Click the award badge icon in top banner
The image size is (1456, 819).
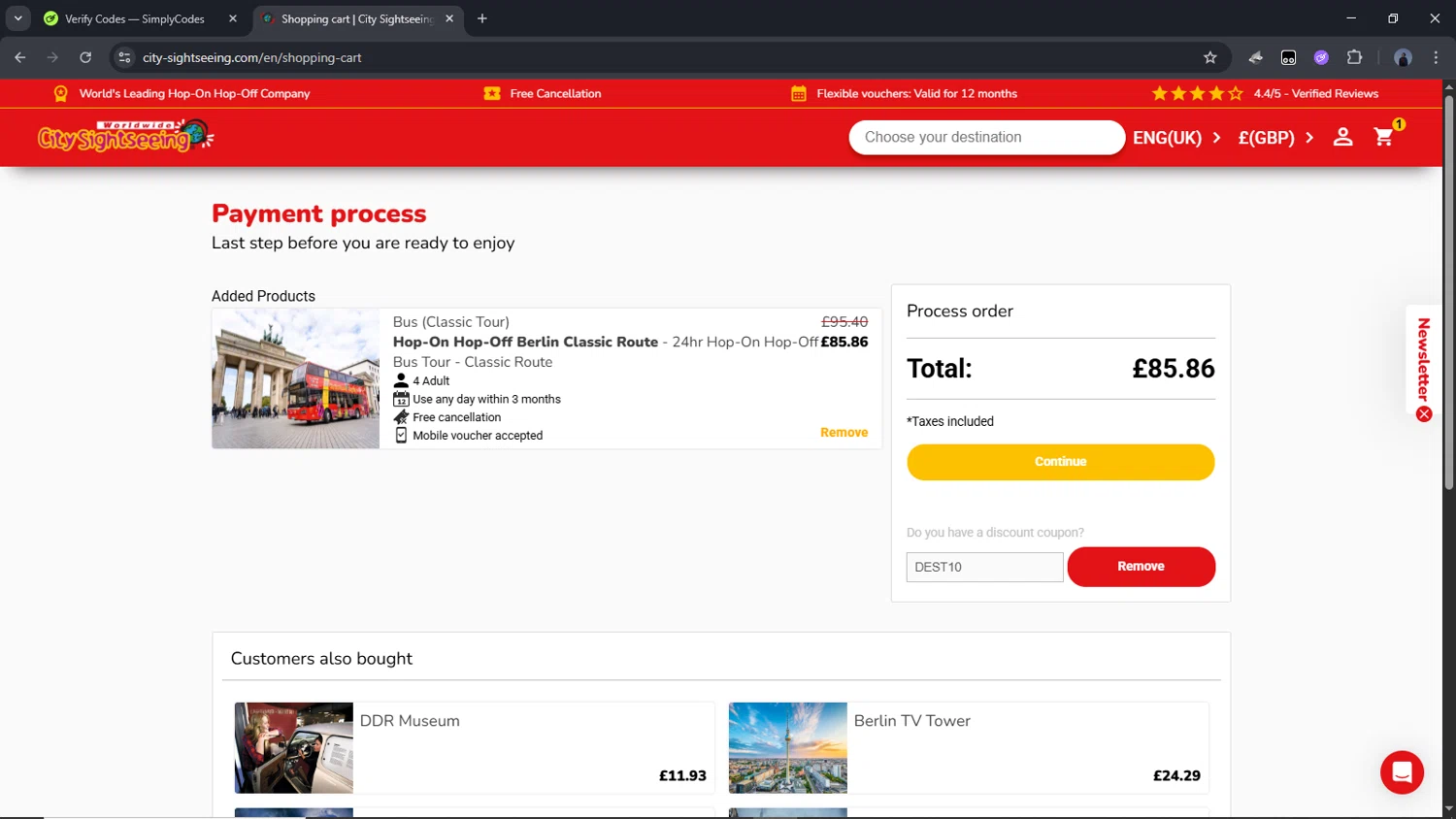pyautogui.click(x=60, y=93)
